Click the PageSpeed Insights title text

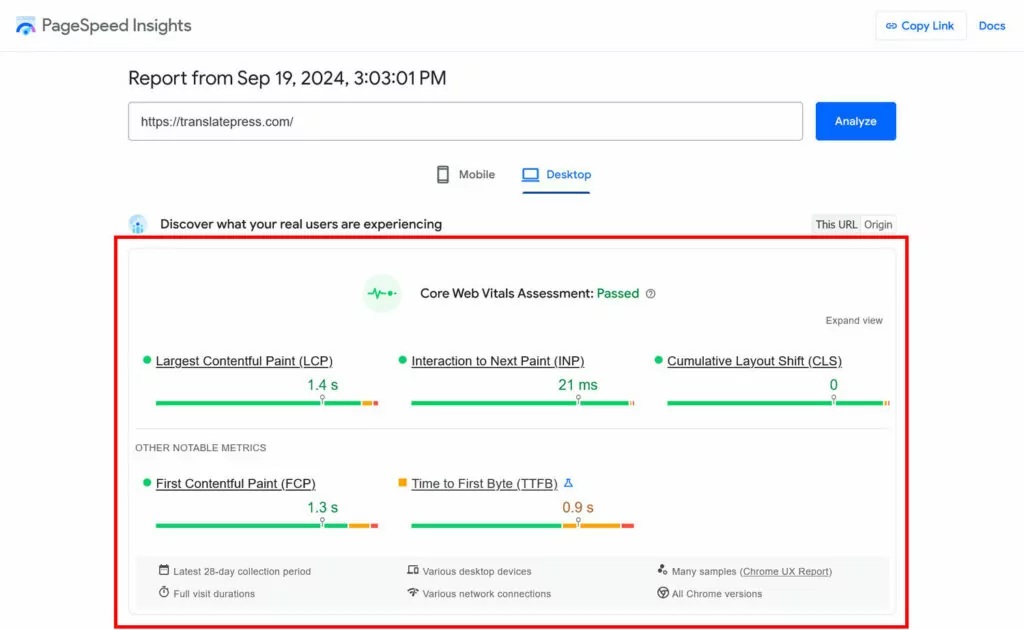116,25
